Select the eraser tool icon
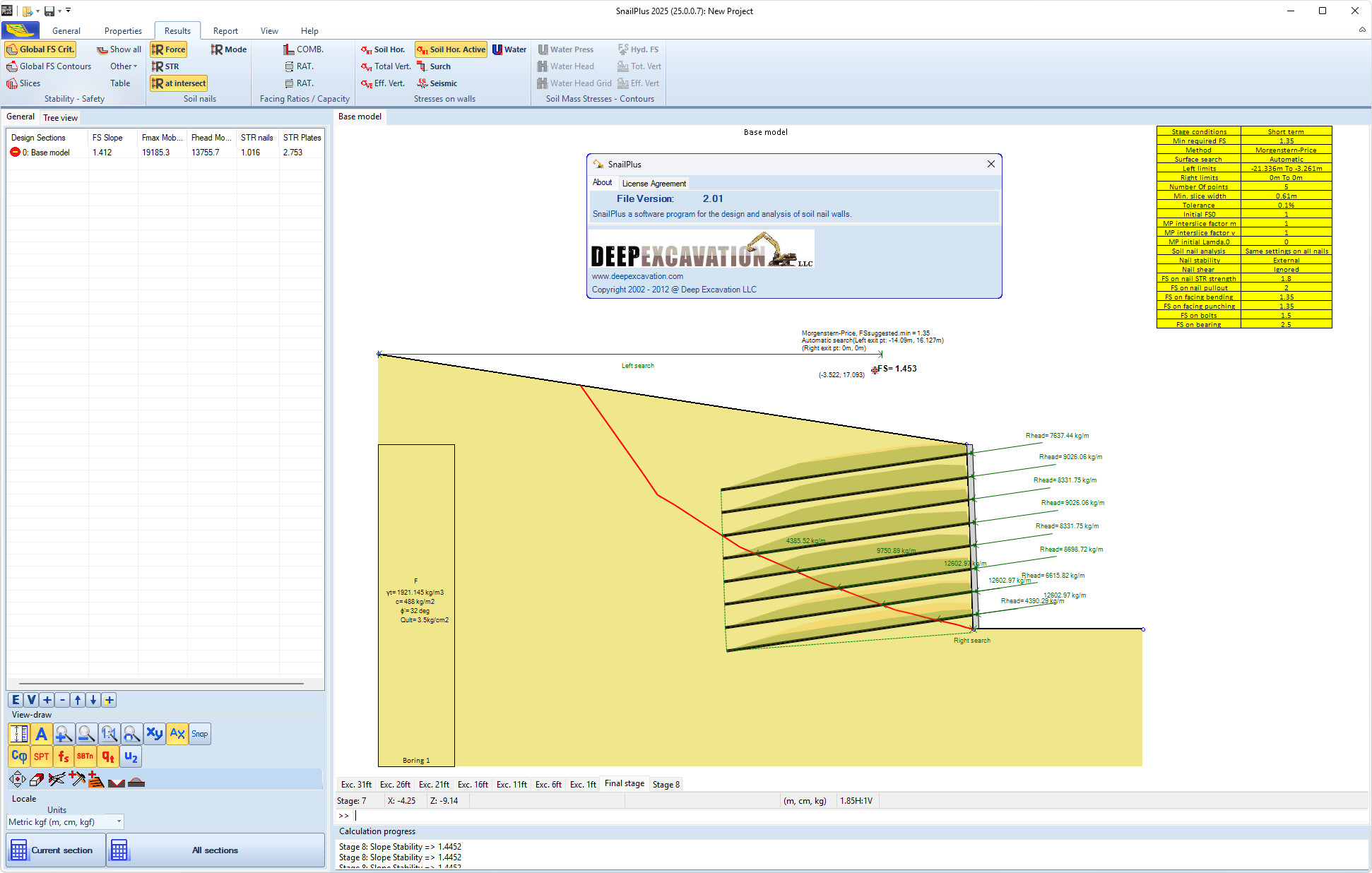The height and width of the screenshot is (873, 1372). 37,780
